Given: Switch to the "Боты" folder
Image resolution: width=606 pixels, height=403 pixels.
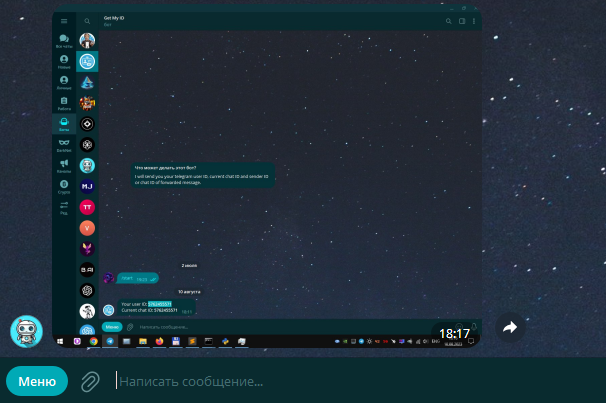Looking at the screenshot, I should 64,123.
